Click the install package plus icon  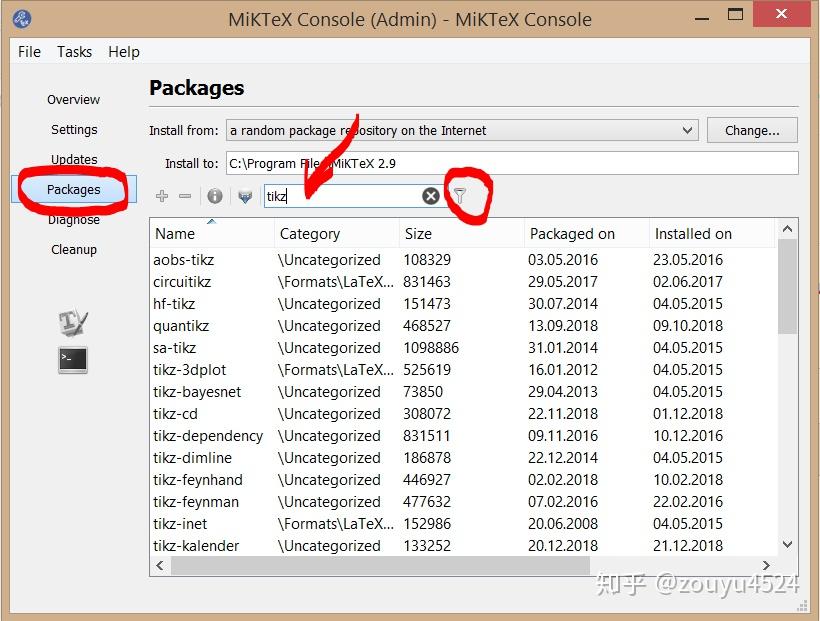(162, 196)
